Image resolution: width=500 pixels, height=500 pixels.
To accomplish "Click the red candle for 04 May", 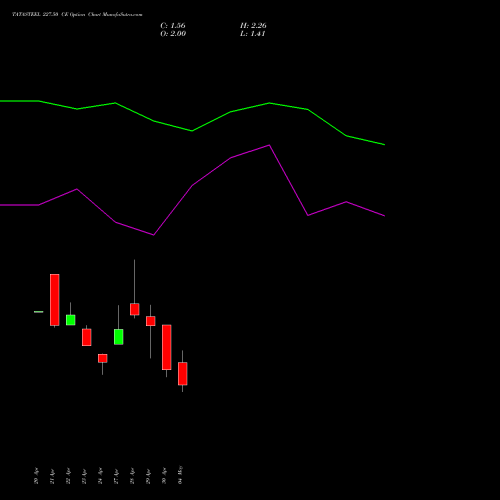I will [183, 373].
